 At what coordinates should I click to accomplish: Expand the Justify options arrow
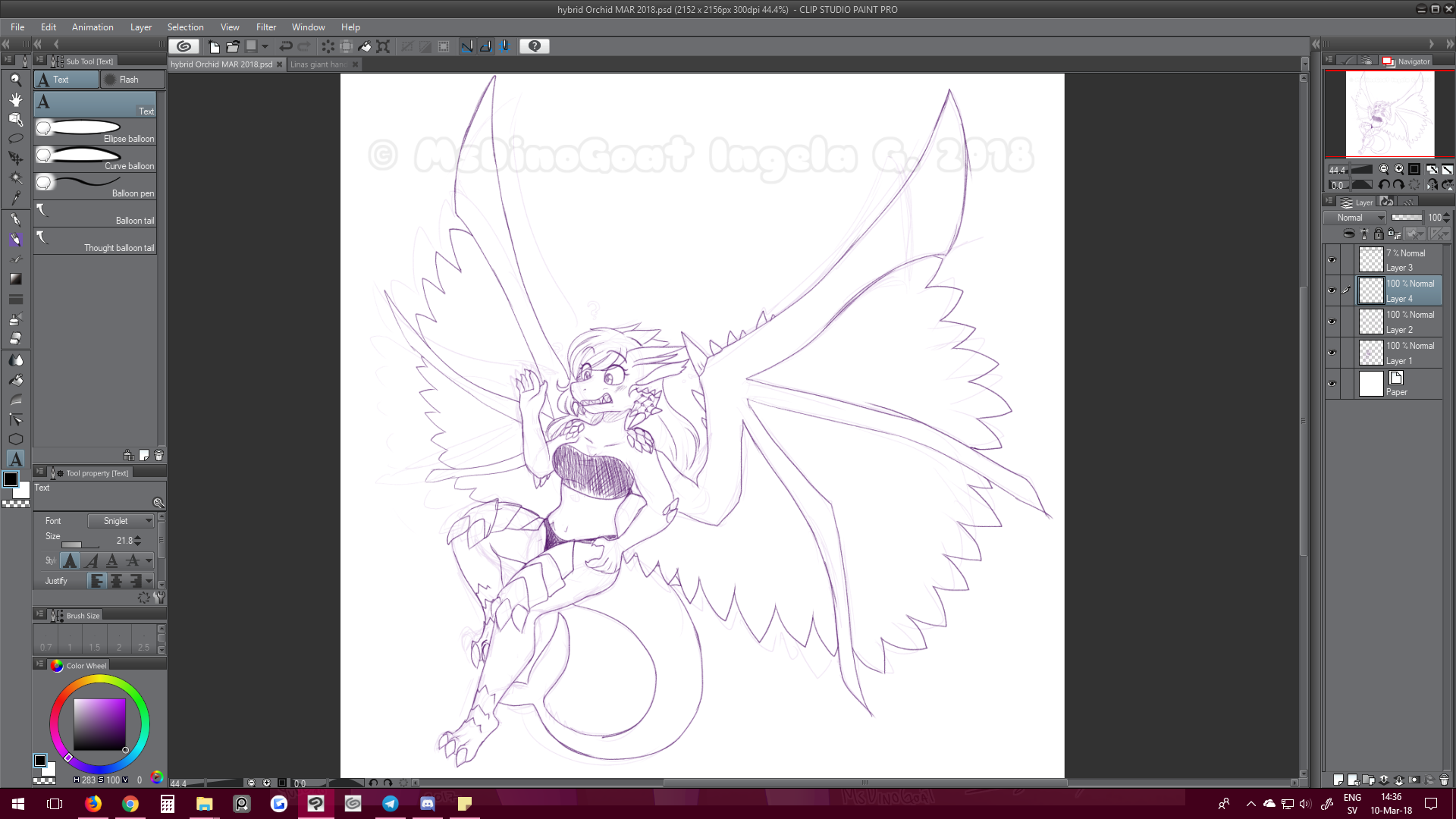(149, 581)
